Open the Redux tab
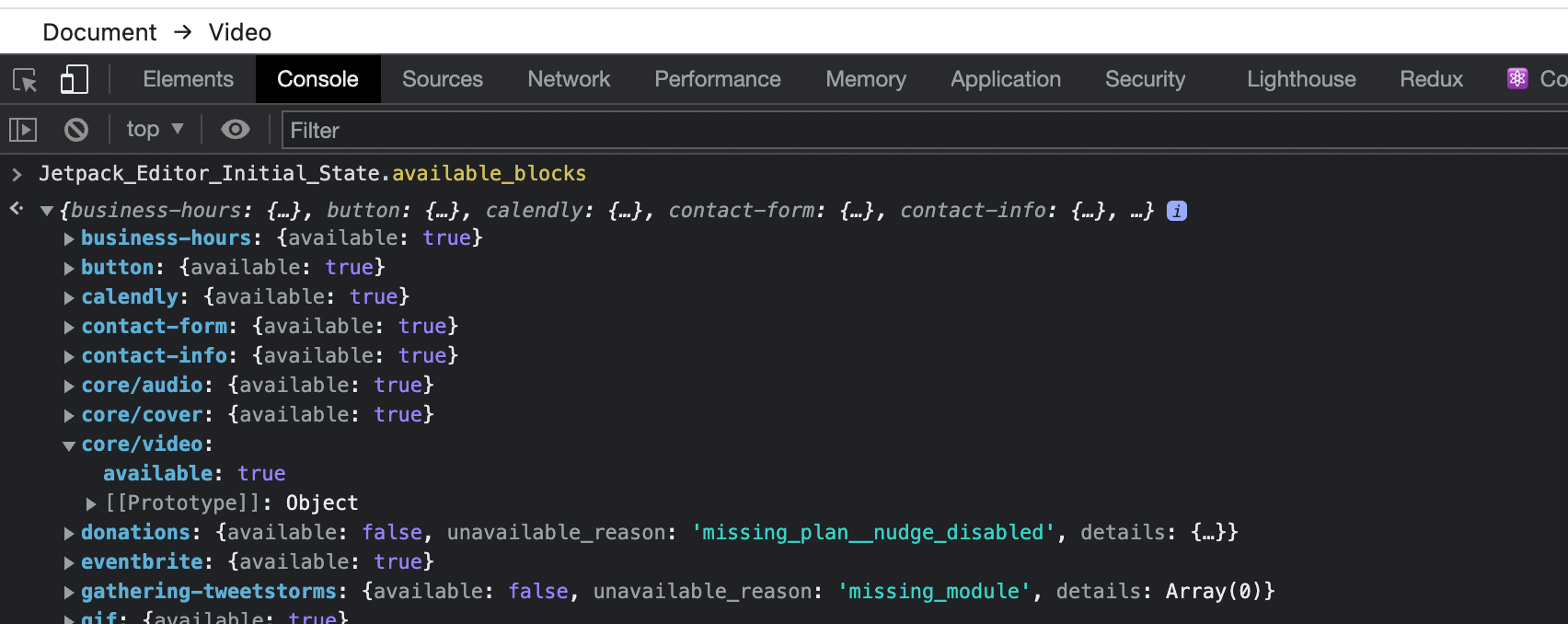Screen dimensions: 1568x624 (x=1431, y=79)
